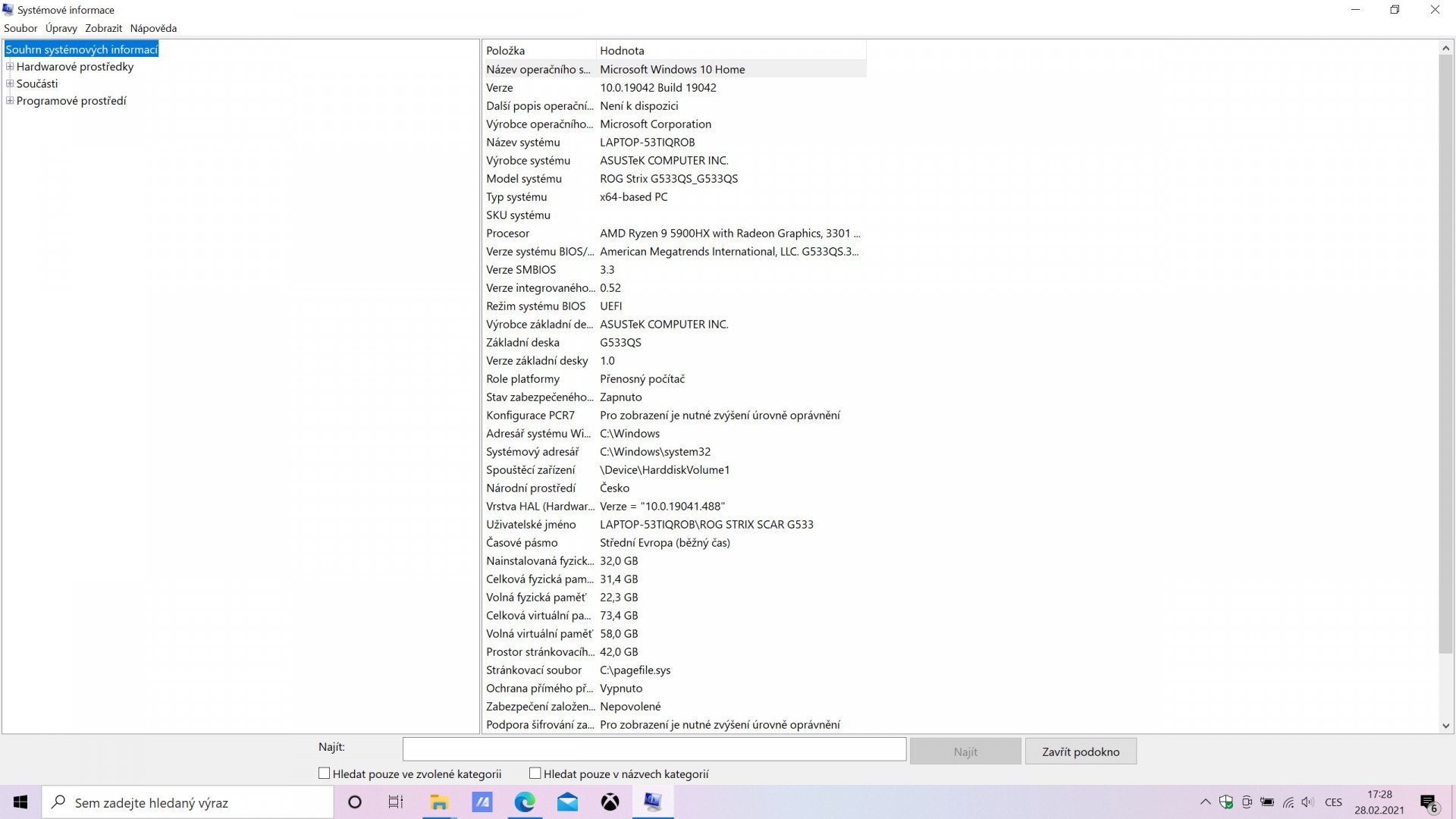This screenshot has width=1456, height=819.
Task: Select Souhrn systémových informací tree item
Action: pyautogui.click(x=81, y=49)
